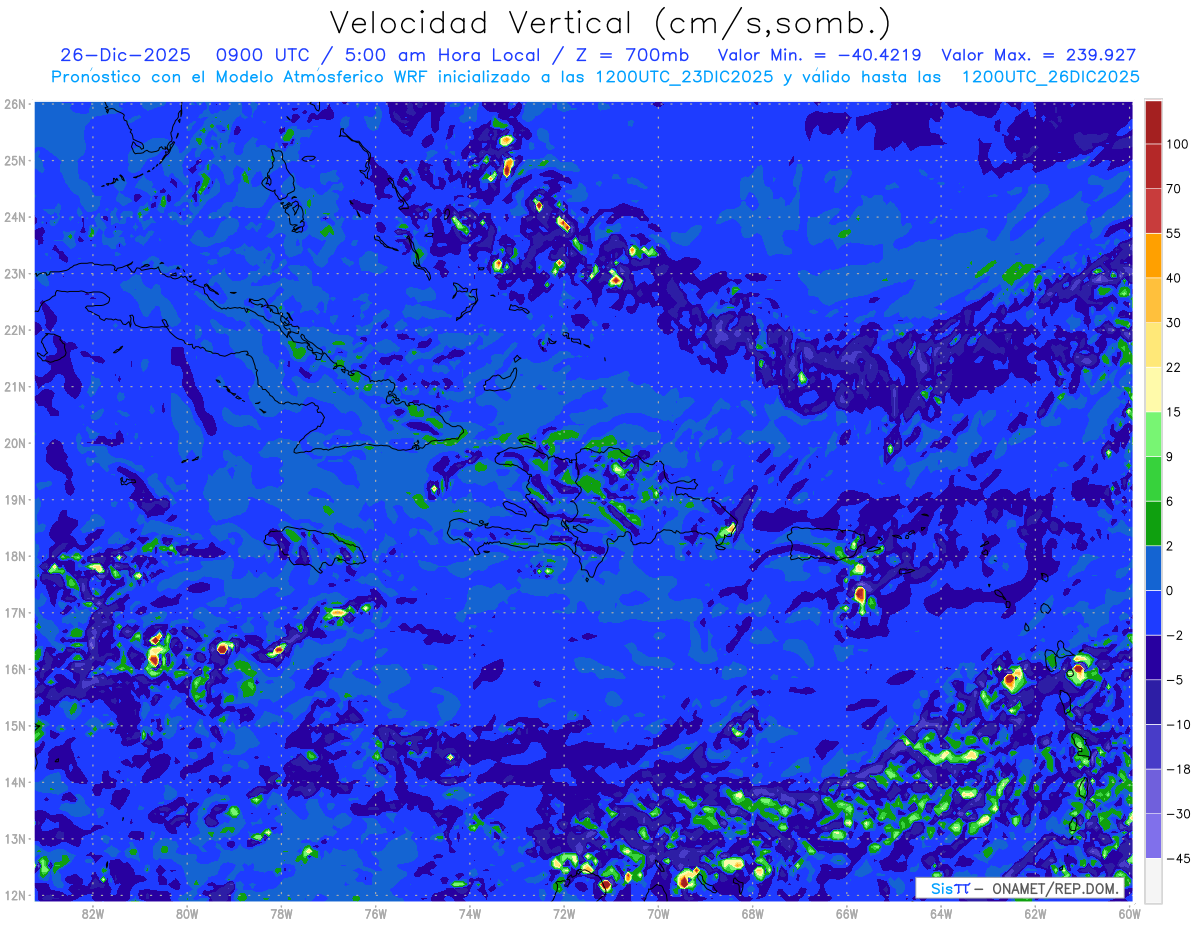Click the '66W' longitude label

pyautogui.click(x=846, y=913)
